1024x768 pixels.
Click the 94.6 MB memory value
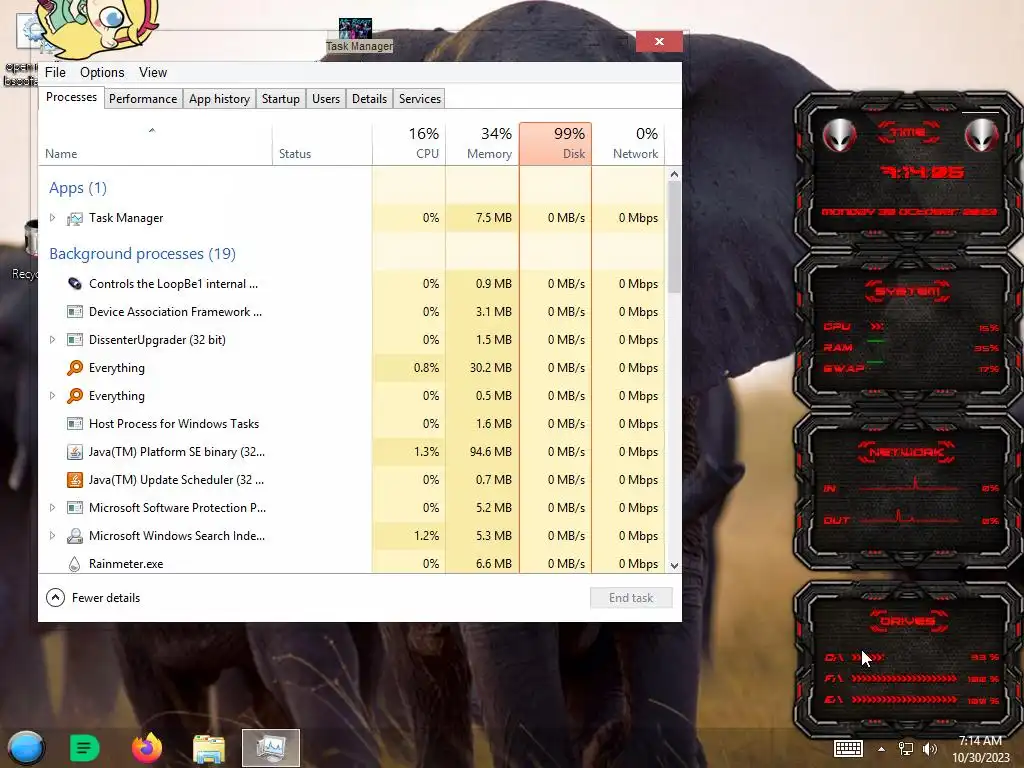point(490,452)
